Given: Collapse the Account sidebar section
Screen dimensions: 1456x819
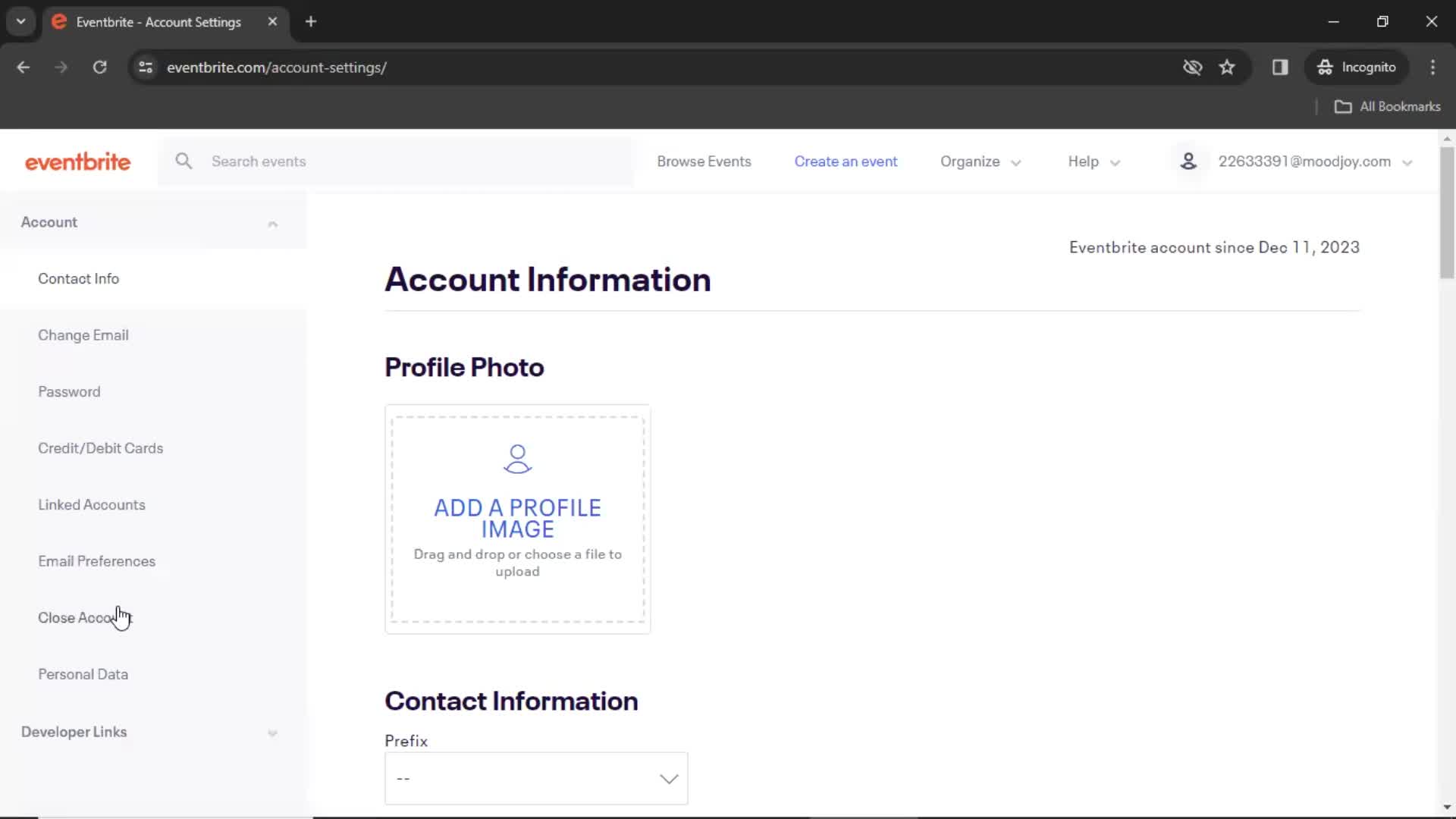Looking at the screenshot, I should (x=272, y=223).
